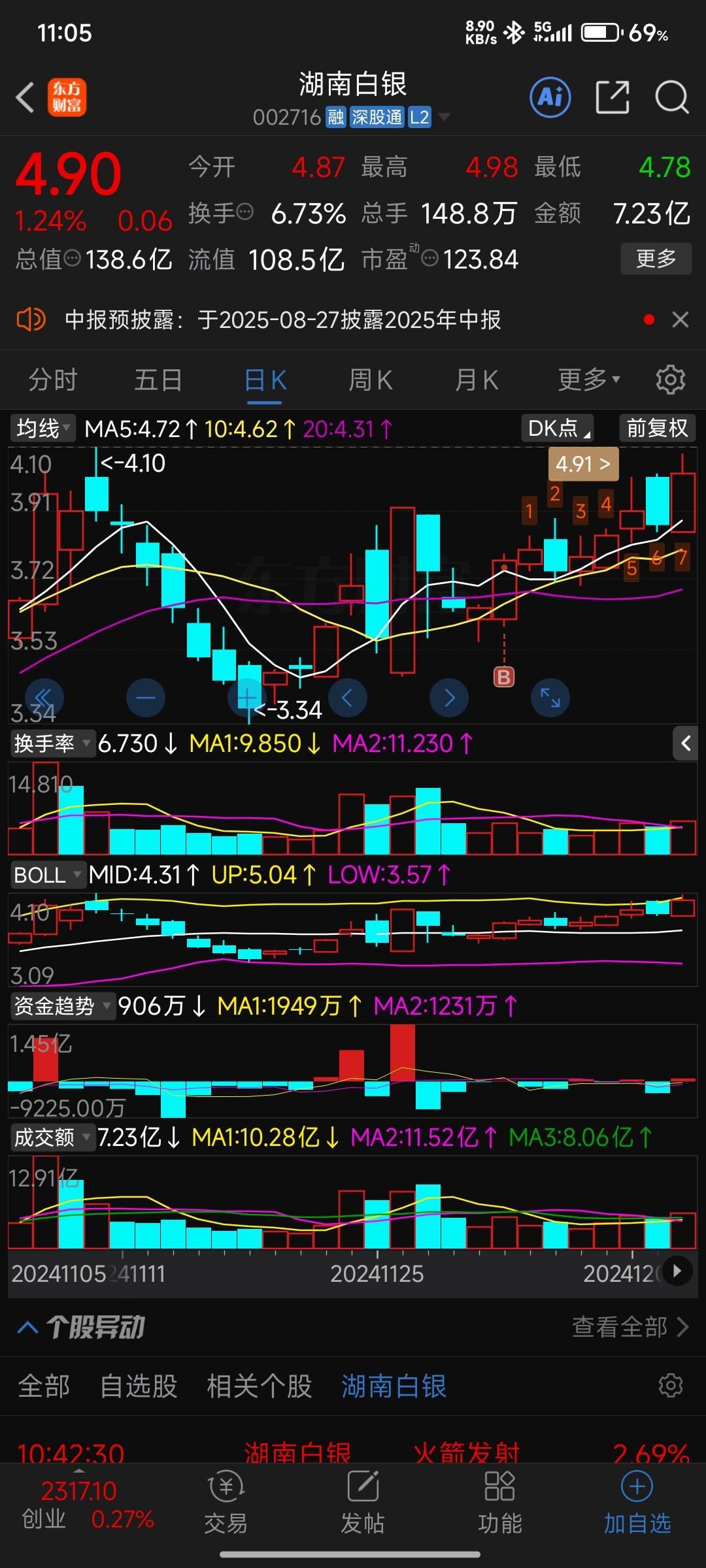The image size is (706, 1568).
Task: Expand chart to fullscreen icon
Action: (x=550, y=698)
